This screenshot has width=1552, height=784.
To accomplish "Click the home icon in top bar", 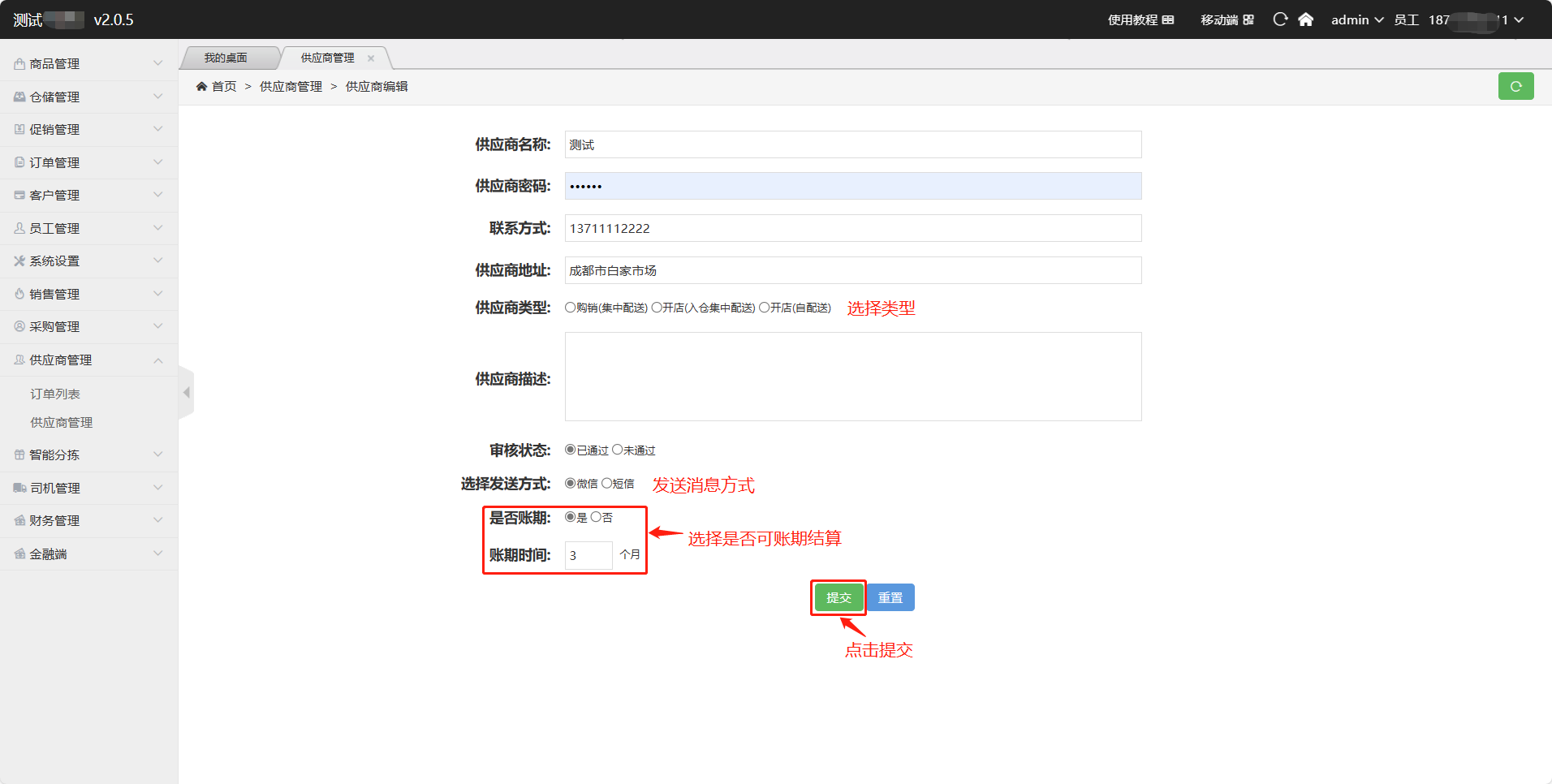I will tap(1305, 19).
